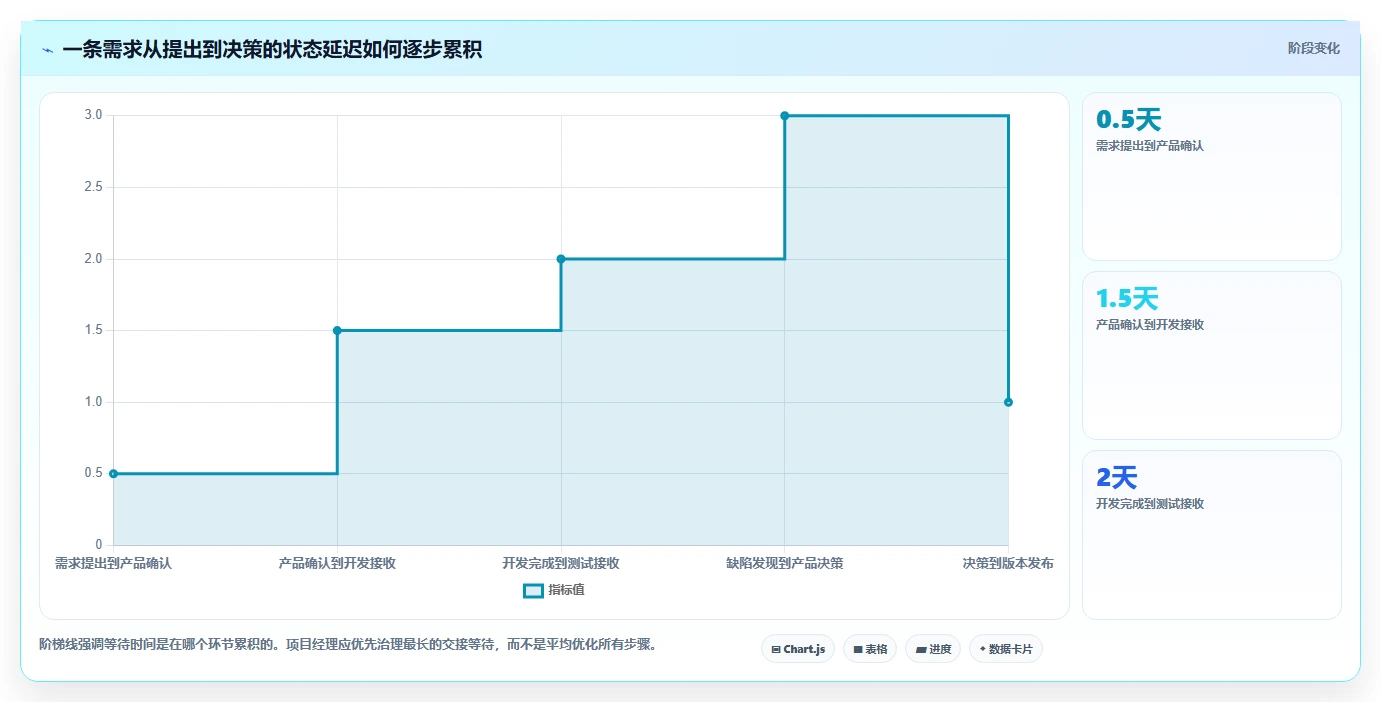
Task: Click the y-axis tick 3.0
Action: 94,116
